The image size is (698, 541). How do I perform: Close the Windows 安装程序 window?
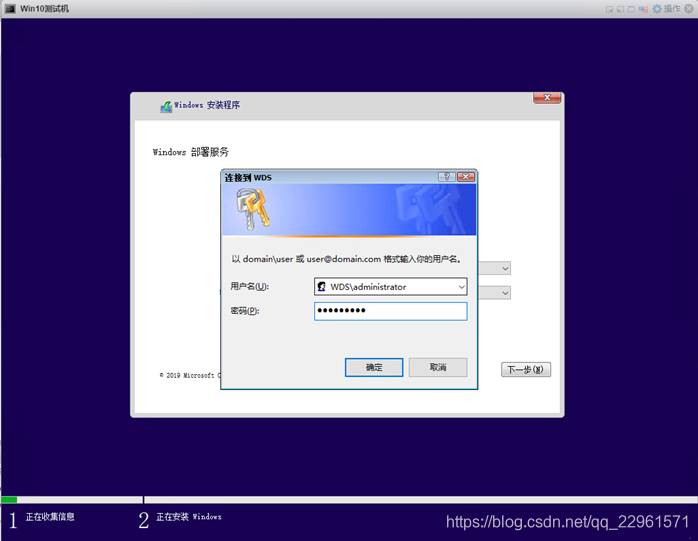click(x=546, y=98)
